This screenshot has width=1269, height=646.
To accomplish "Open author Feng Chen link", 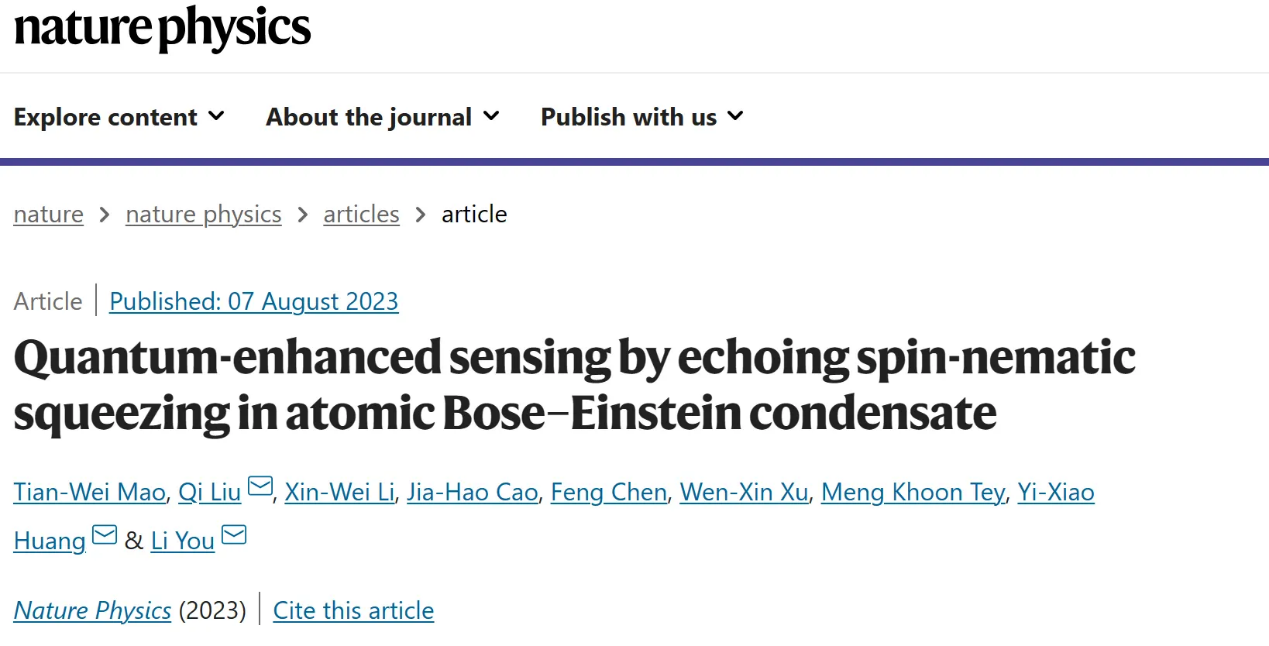I will 608,492.
